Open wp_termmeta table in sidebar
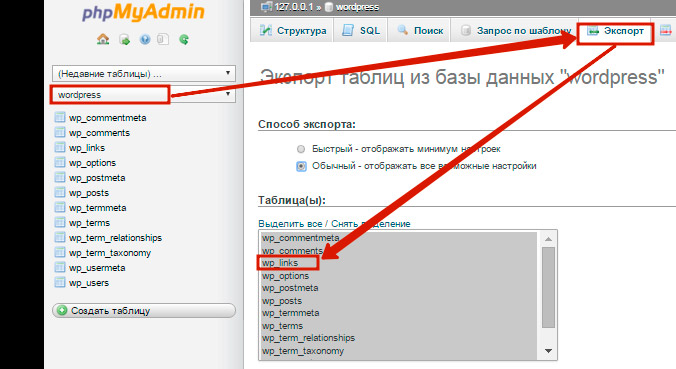The width and height of the screenshot is (676, 369). tap(97, 208)
